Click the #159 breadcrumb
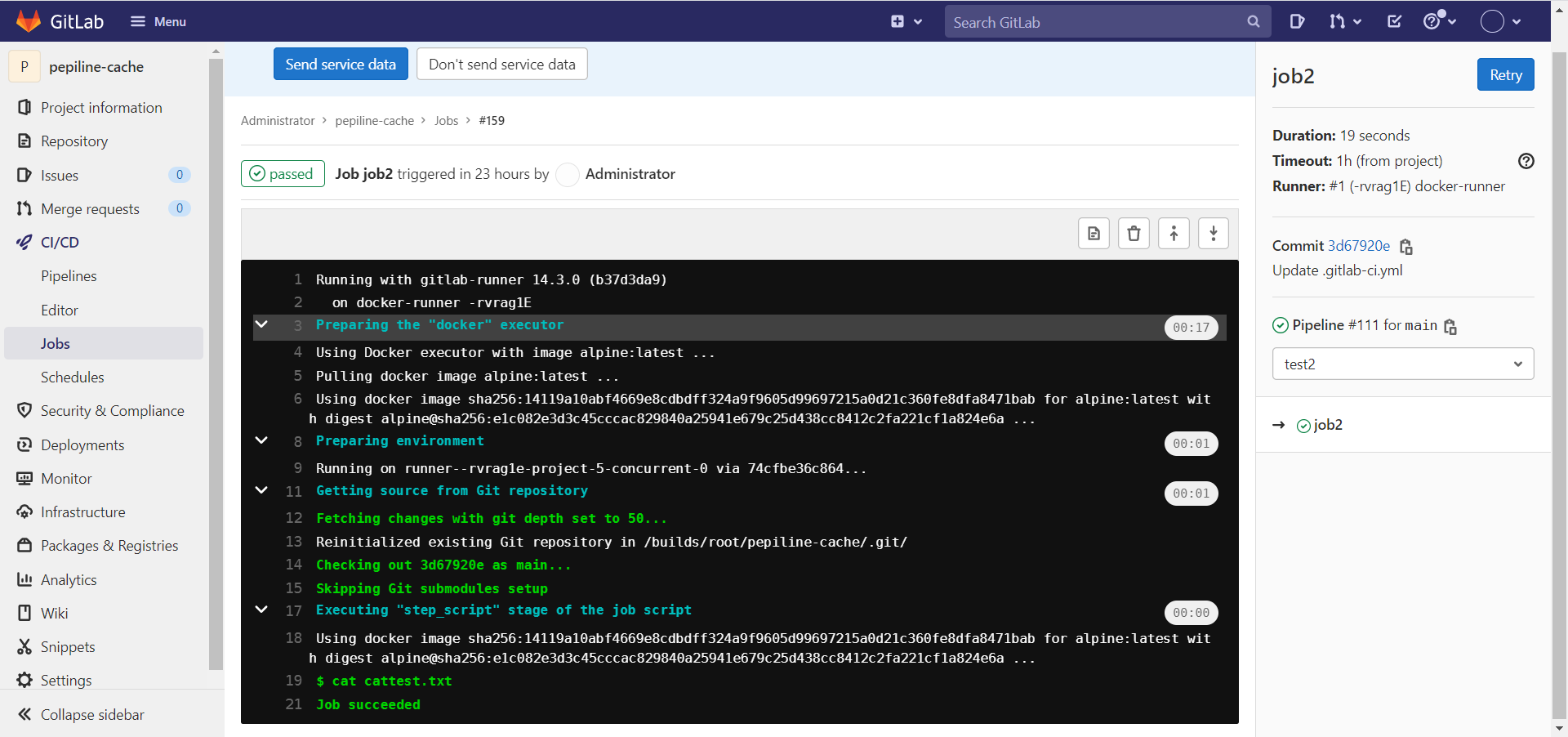Image resolution: width=1568 pixels, height=737 pixels. click(x=492, y=120)
